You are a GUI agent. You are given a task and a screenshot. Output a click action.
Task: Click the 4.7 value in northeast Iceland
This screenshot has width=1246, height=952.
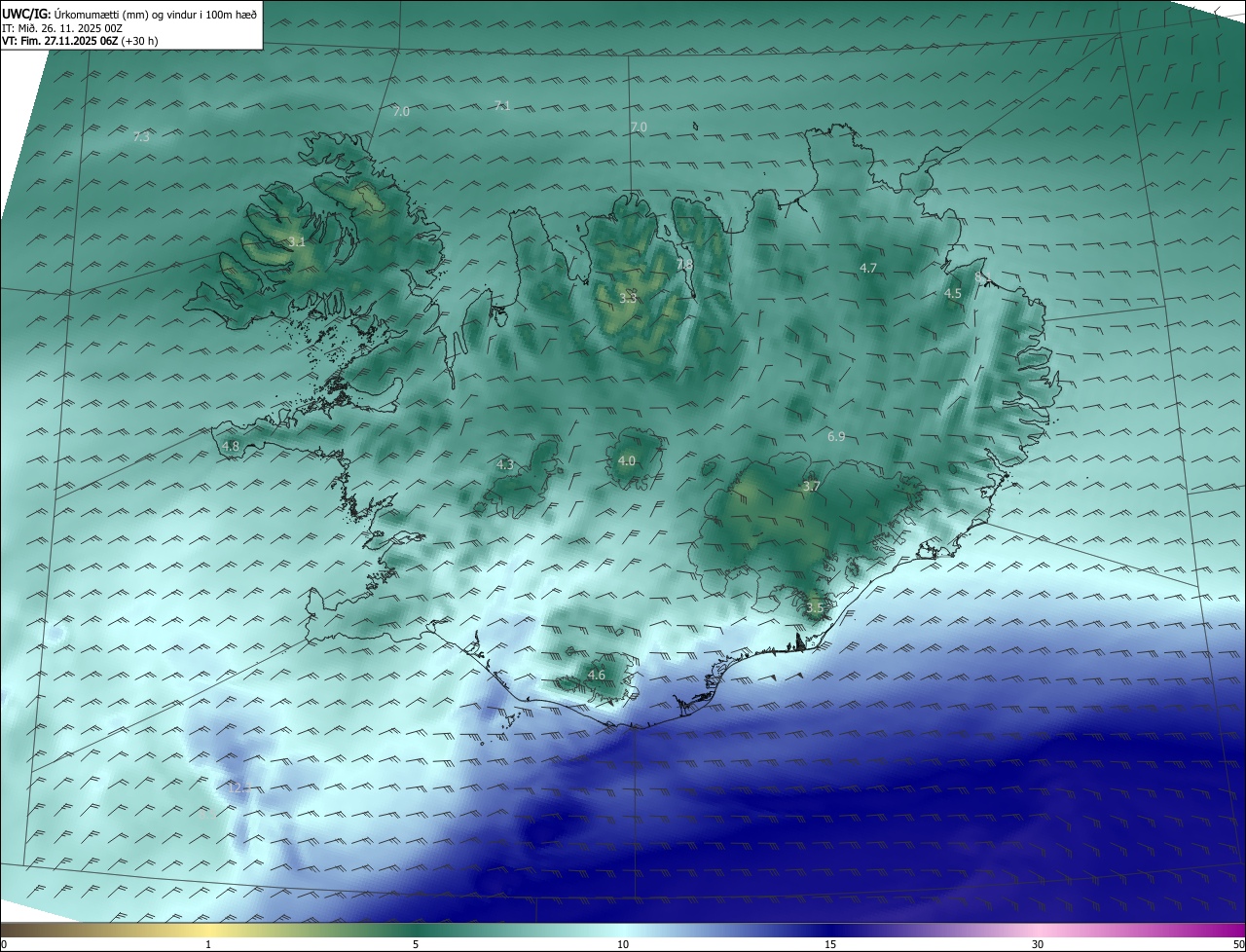click(868, 268)
